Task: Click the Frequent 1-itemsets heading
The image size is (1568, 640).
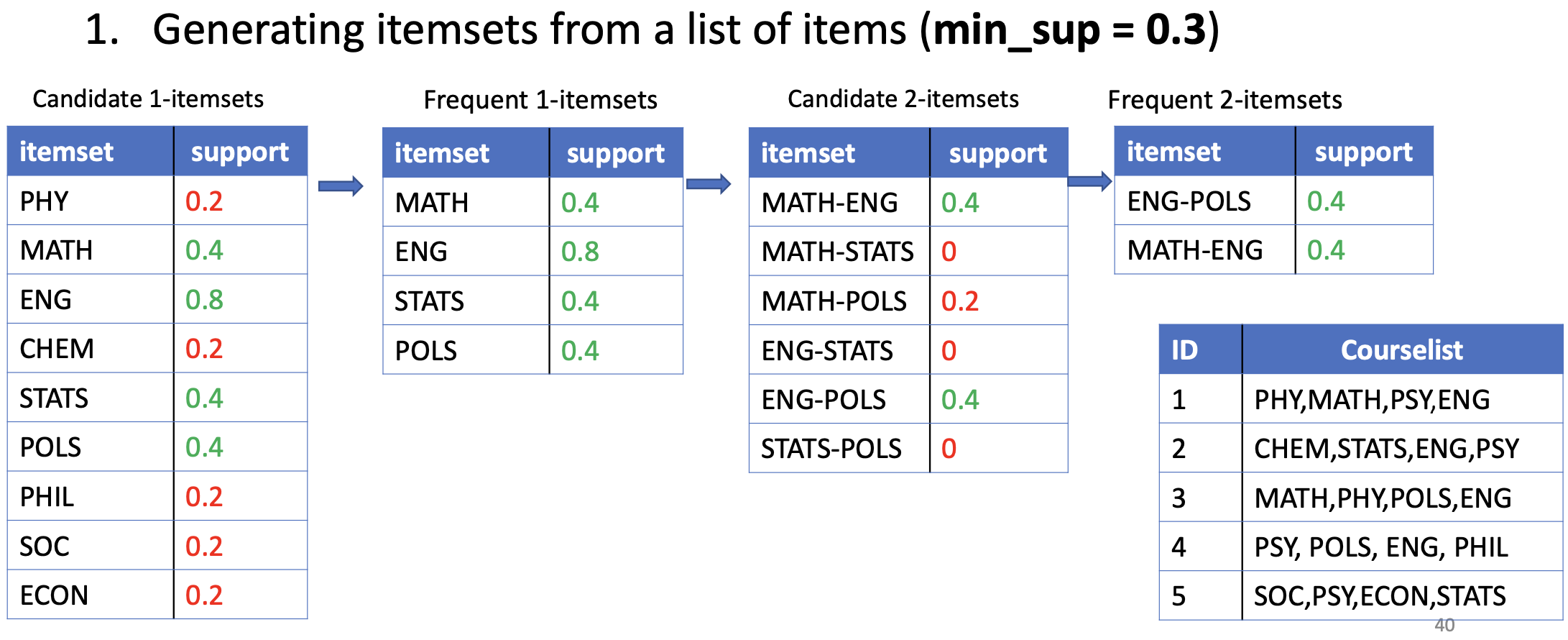Action: point(540,99)
